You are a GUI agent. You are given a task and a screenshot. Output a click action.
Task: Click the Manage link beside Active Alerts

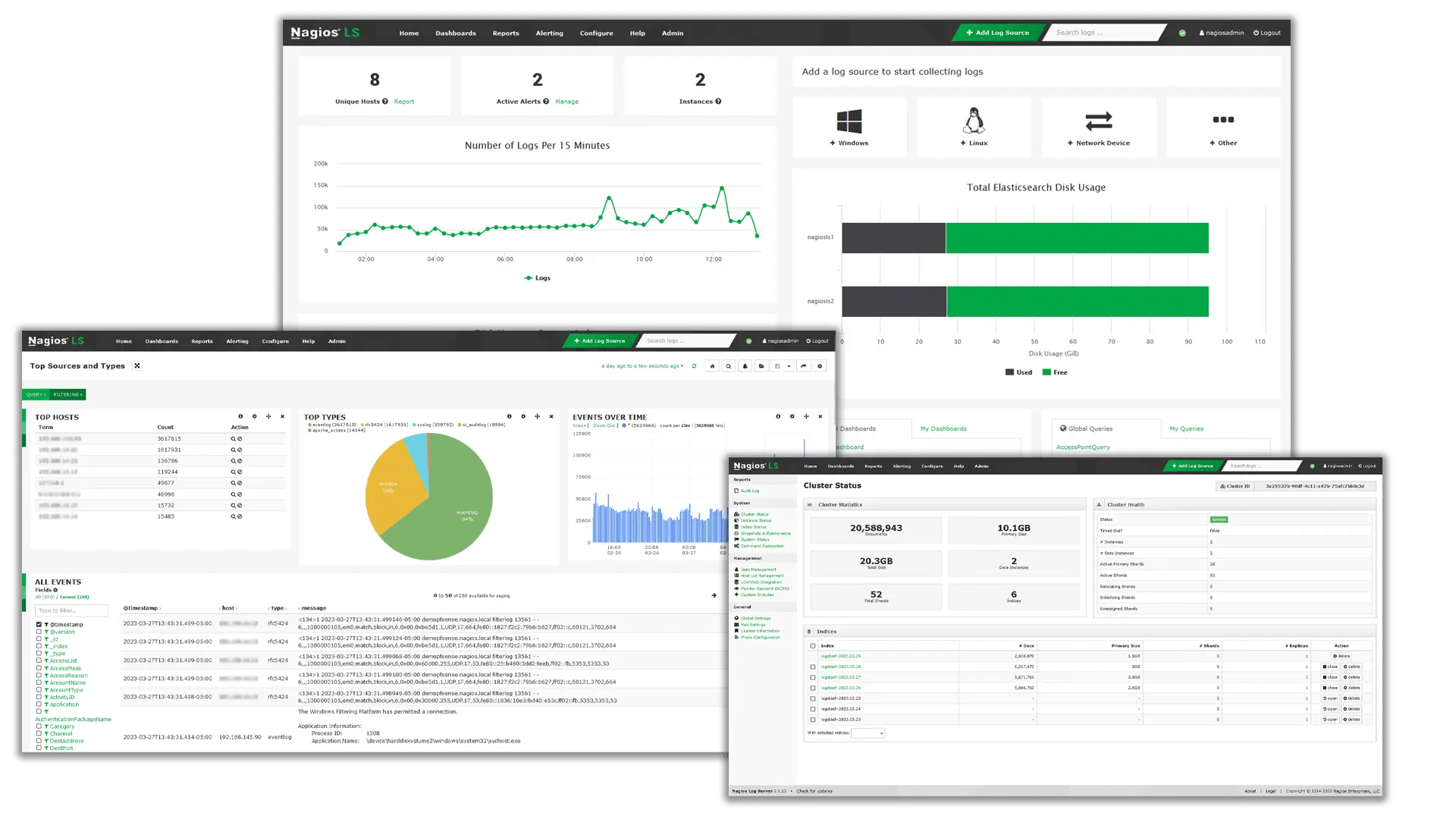point(566,102)
